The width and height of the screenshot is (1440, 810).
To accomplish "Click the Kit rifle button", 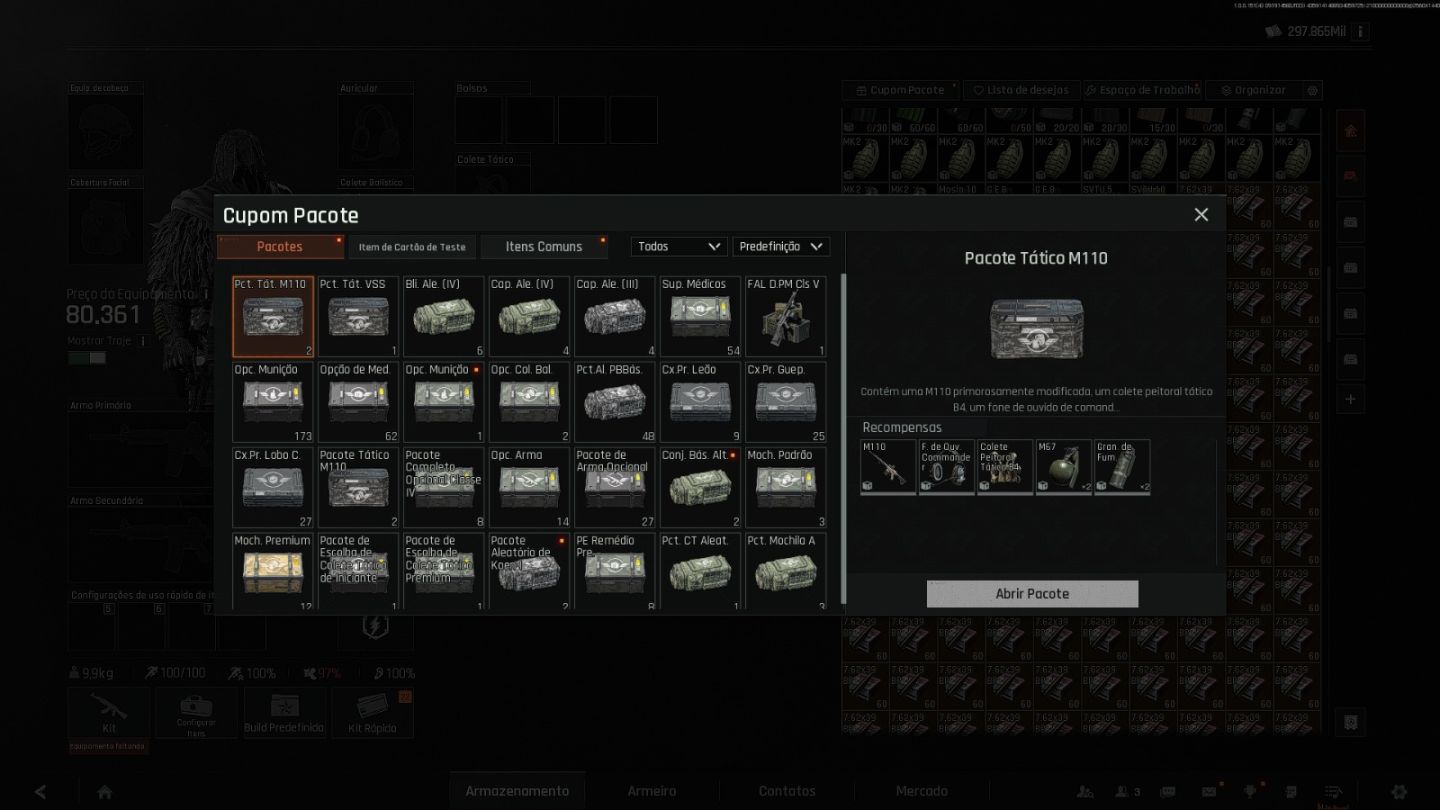I will tap(109, 712).
